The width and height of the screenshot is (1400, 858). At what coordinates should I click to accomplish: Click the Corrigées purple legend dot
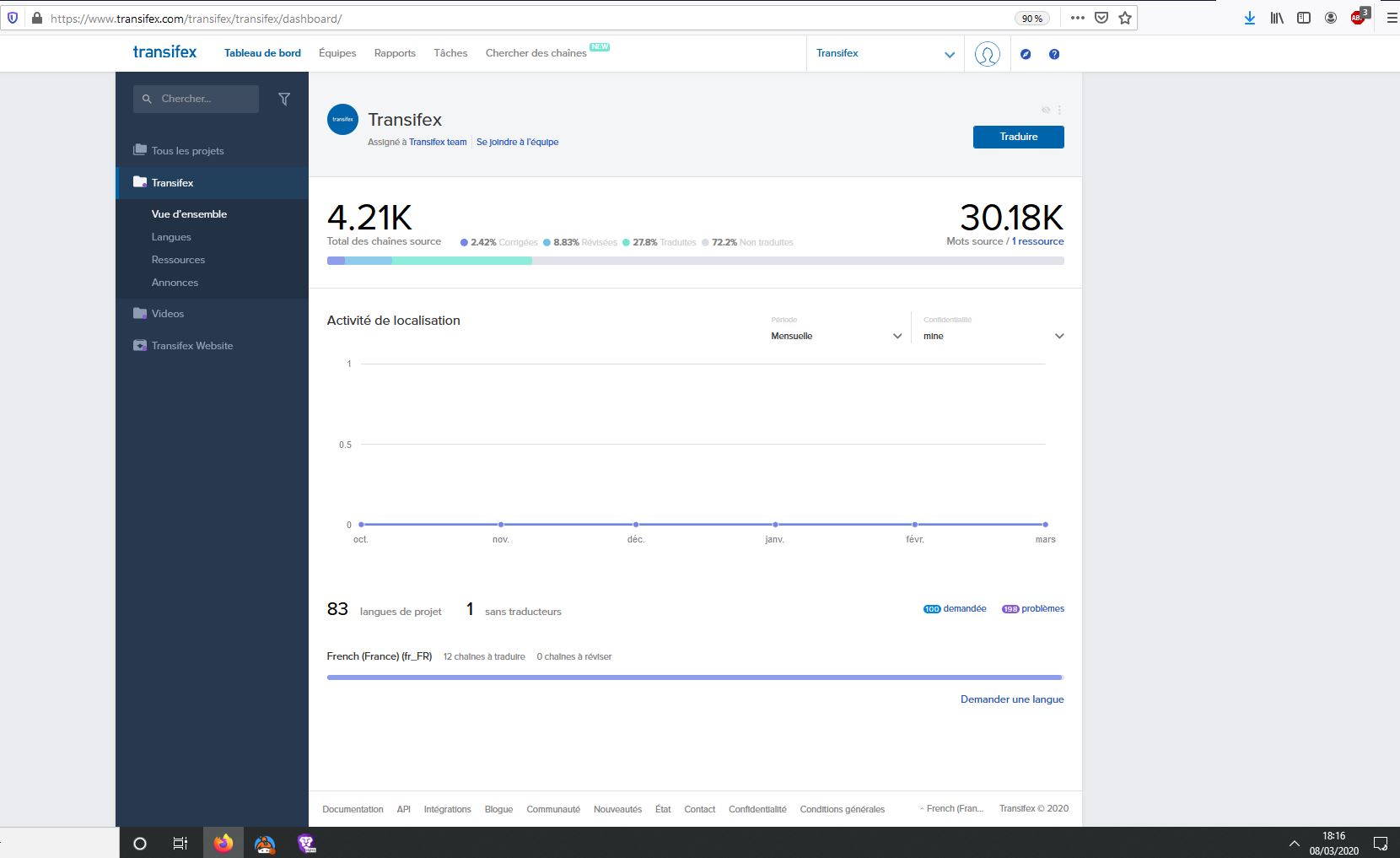point(464,242)
